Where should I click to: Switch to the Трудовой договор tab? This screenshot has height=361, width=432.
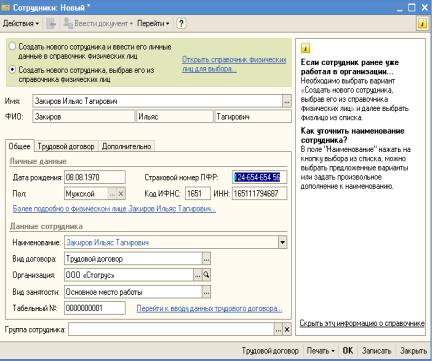pos(66,146)
